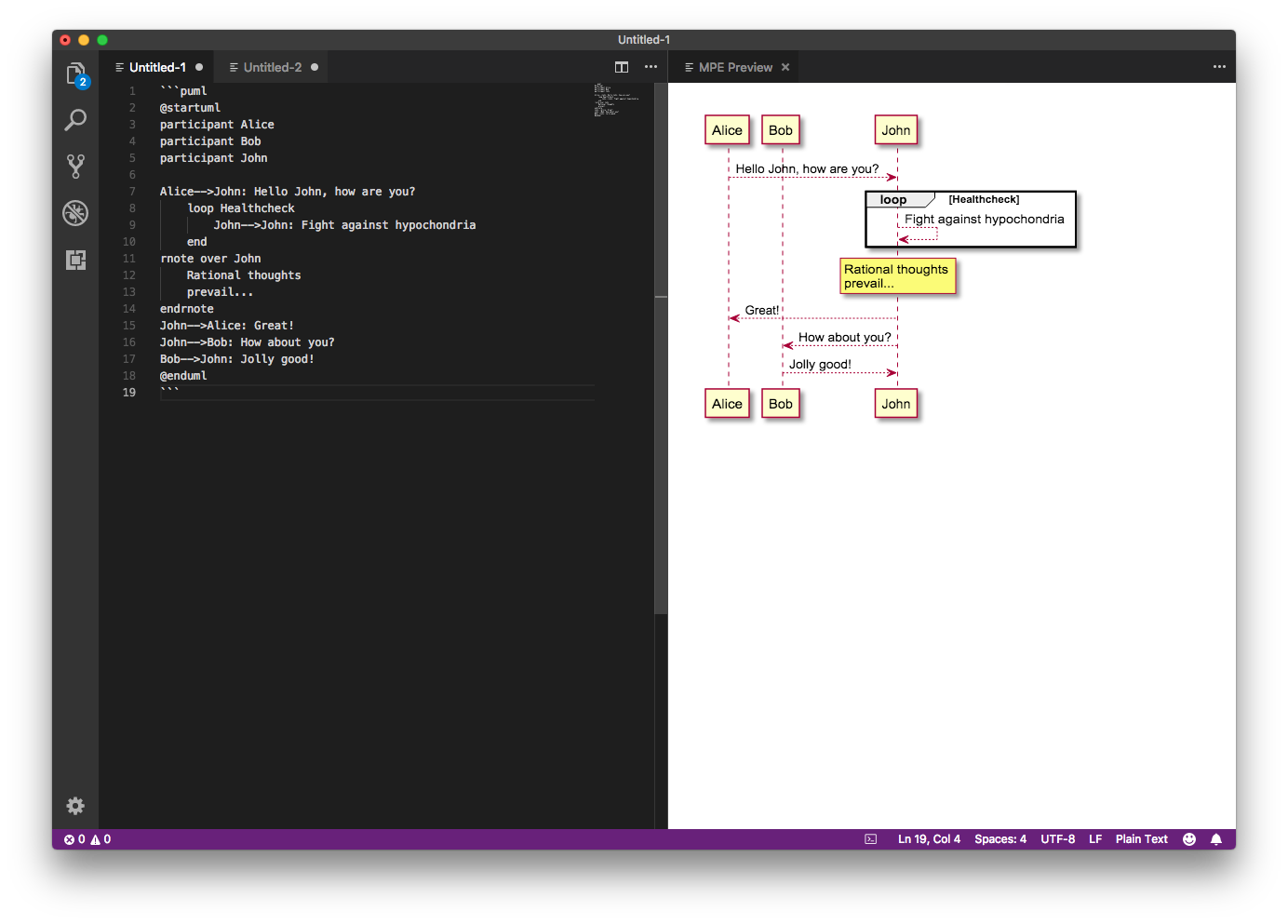The width and height of the screenshot is (1288, 924).
Task: Open the integrated terminal from the status bar
Action: click(x=869, y=838)
